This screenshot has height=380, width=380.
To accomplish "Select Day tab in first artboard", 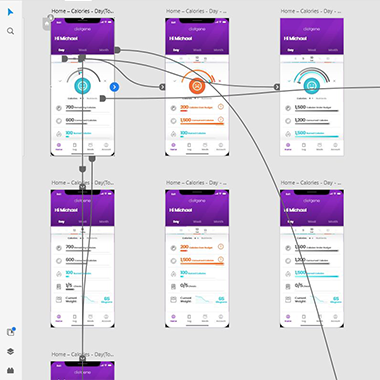I will [x=61, y=50].
